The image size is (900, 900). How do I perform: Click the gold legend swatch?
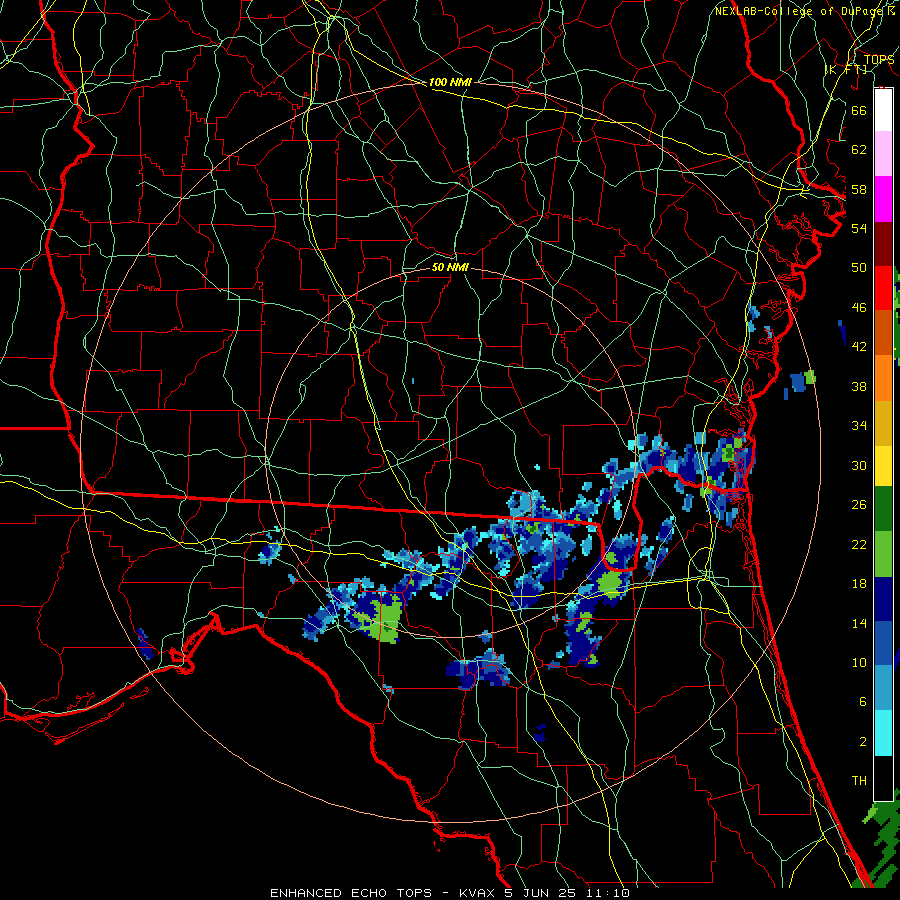pos(883,423)
